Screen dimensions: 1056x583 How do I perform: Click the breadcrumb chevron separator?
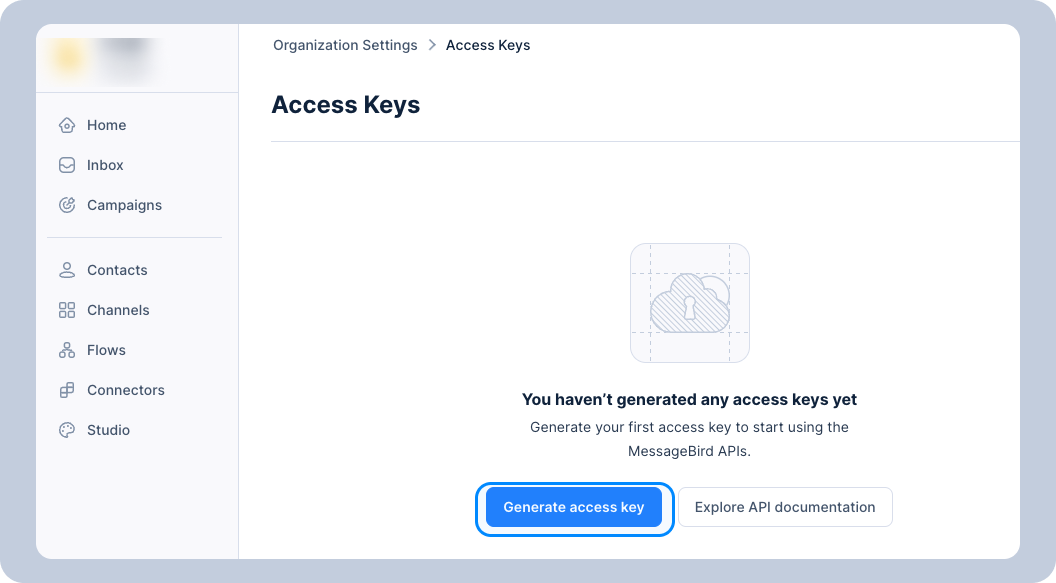point(432,45)
